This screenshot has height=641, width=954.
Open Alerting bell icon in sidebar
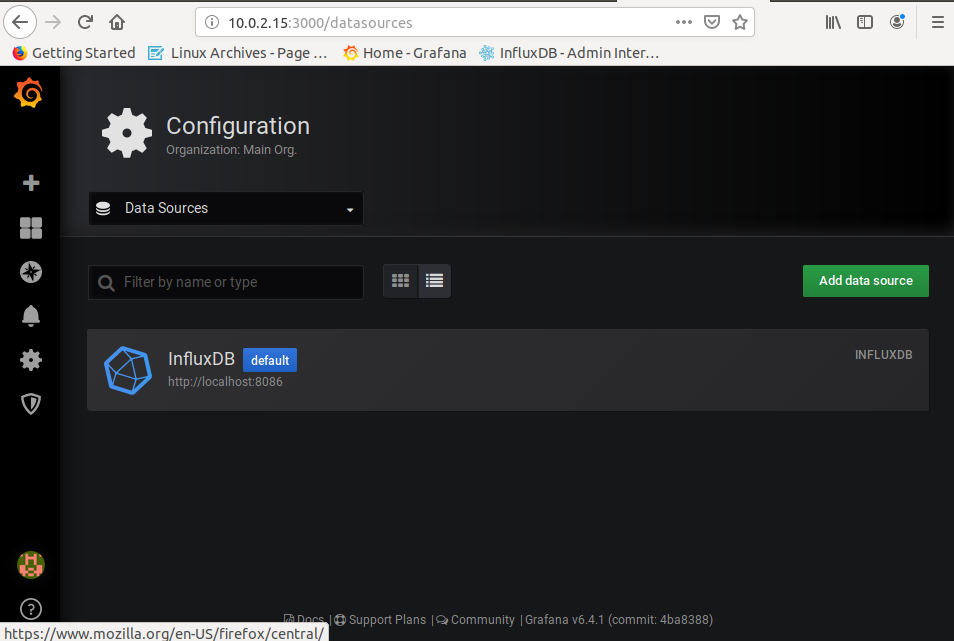[x=30, y=316]
